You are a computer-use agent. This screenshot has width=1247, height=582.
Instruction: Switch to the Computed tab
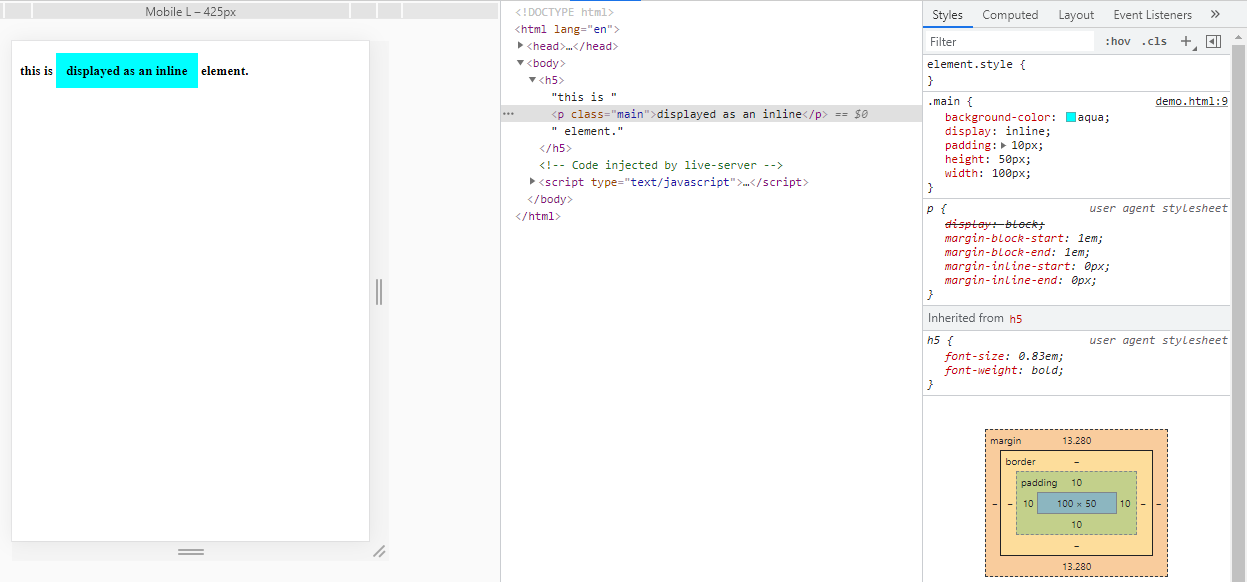tap(1010, 15)
